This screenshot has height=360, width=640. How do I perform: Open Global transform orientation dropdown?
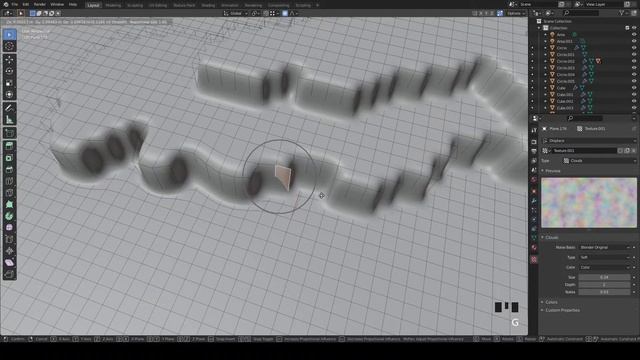[x=236, y=13]
